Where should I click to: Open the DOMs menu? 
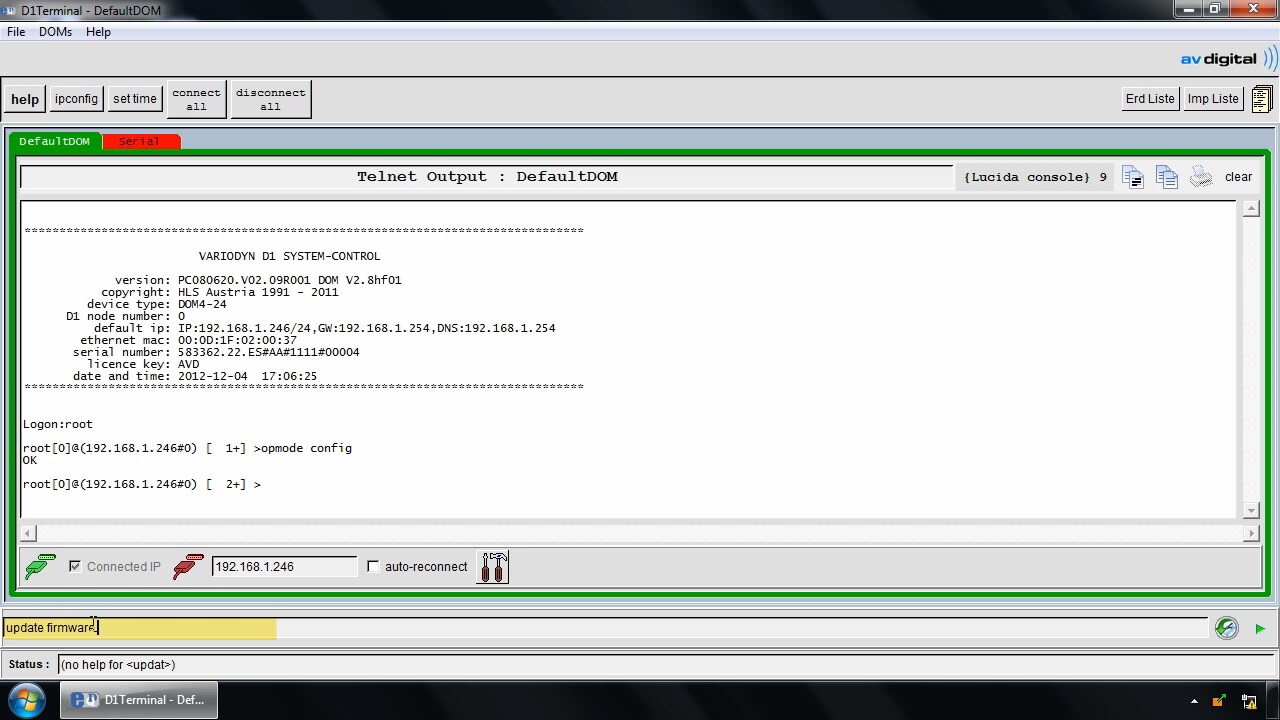pos(55,32)
